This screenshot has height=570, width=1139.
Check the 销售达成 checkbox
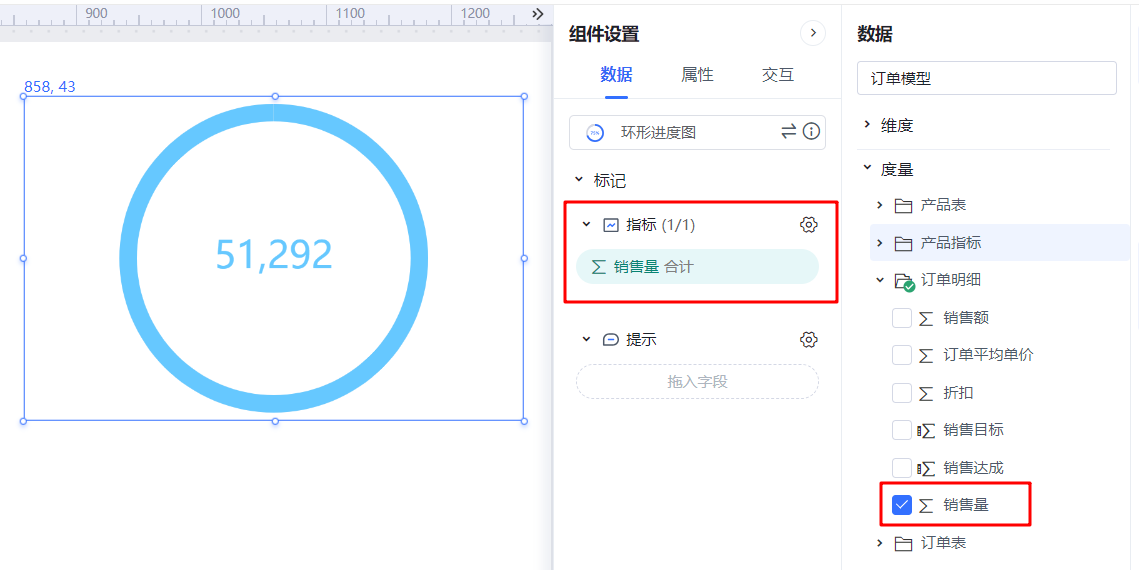click(x=901, y=468)
